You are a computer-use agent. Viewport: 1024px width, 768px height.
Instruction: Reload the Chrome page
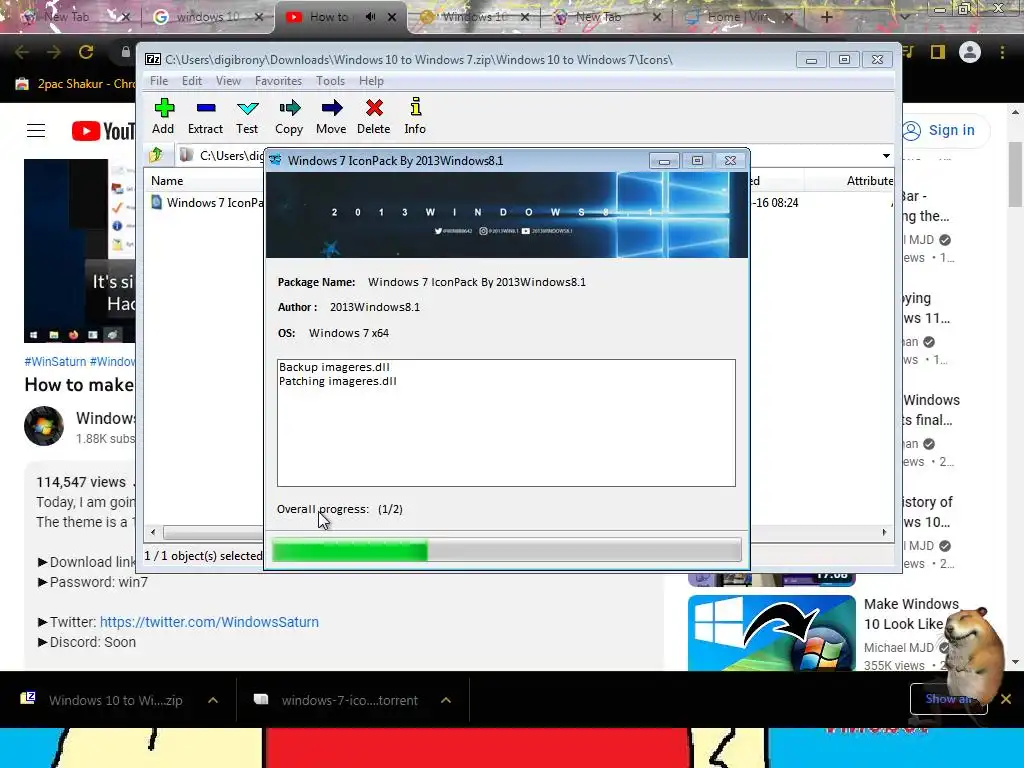[x=86, y=52]
